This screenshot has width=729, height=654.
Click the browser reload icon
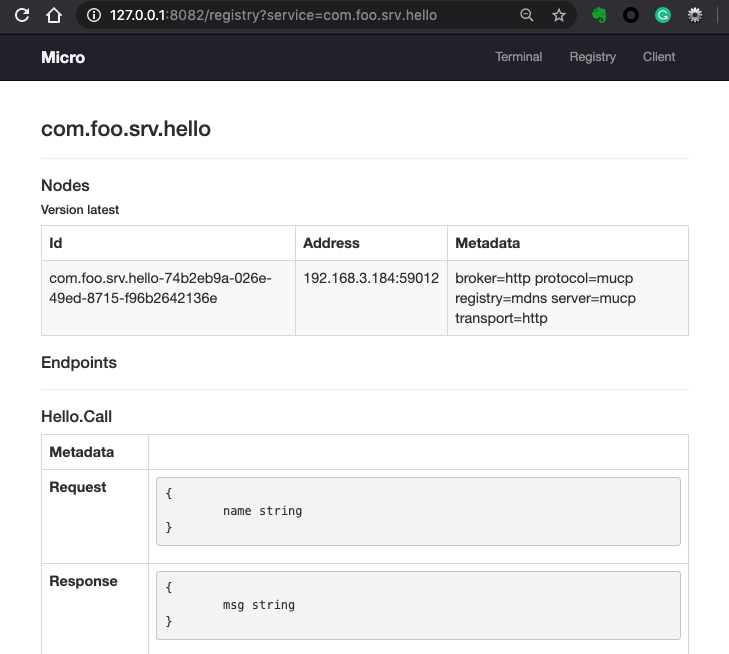point(22,15)
